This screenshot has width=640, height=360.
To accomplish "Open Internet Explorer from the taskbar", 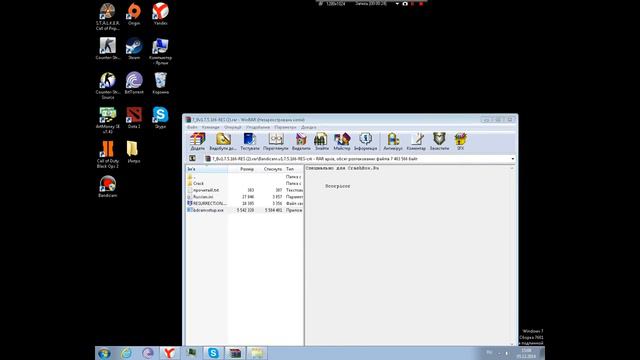I will pyautogui.click(x=126, y=353).
